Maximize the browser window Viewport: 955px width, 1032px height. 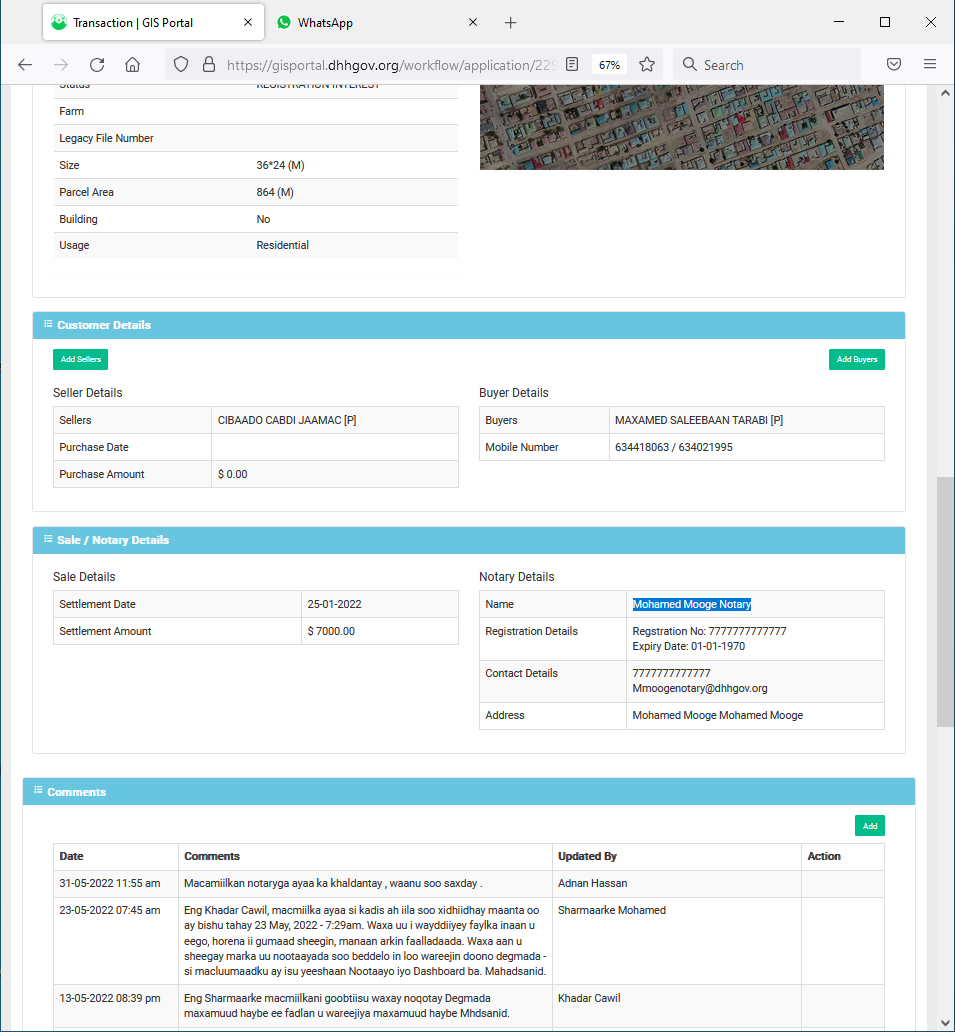tap(885, 22)
